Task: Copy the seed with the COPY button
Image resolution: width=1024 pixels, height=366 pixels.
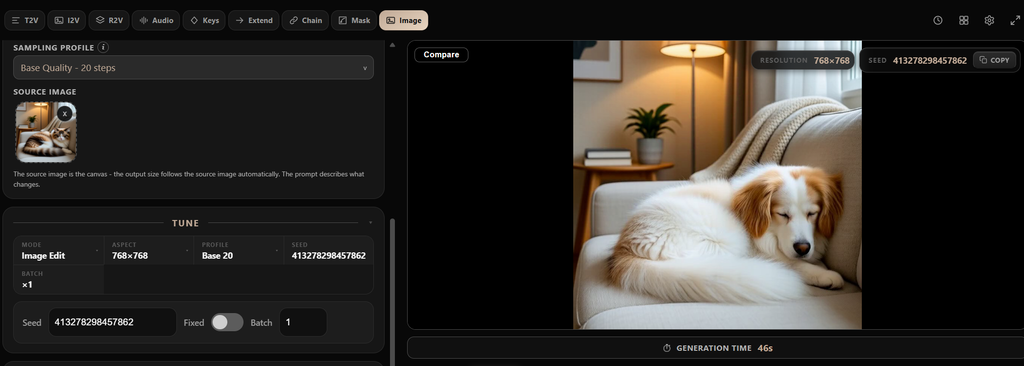Action: point(994,60)
